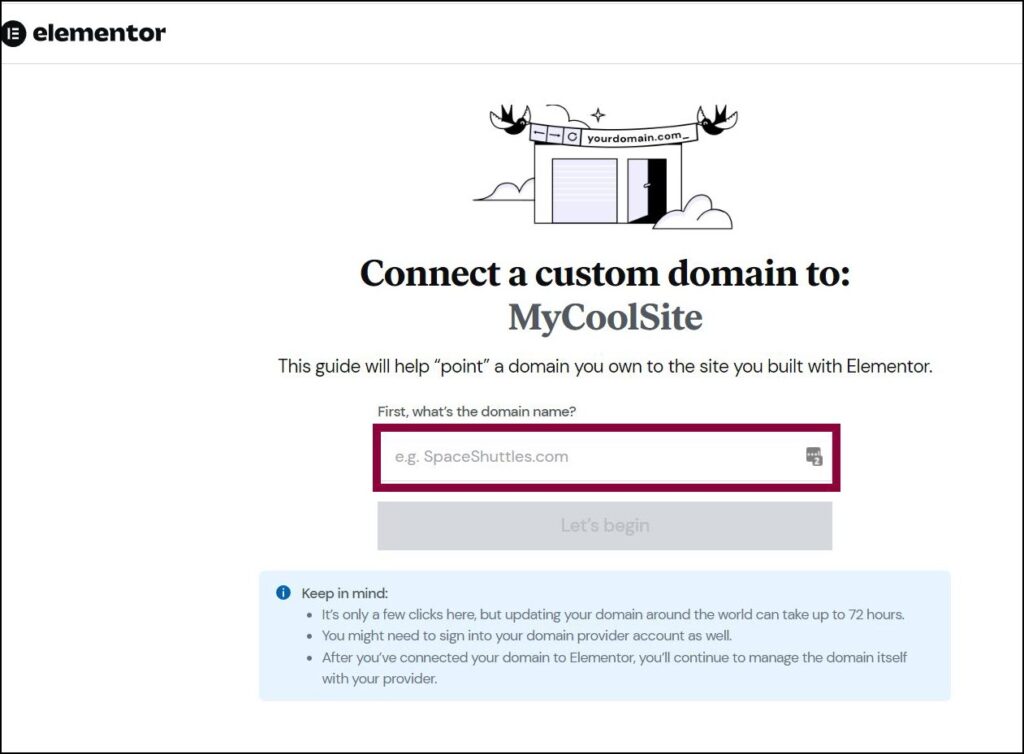Click the Elementor logo icon
Image resolution: width=1024 pixels, height=754 pixels.
pyautogui.click(x=14, y=32)
